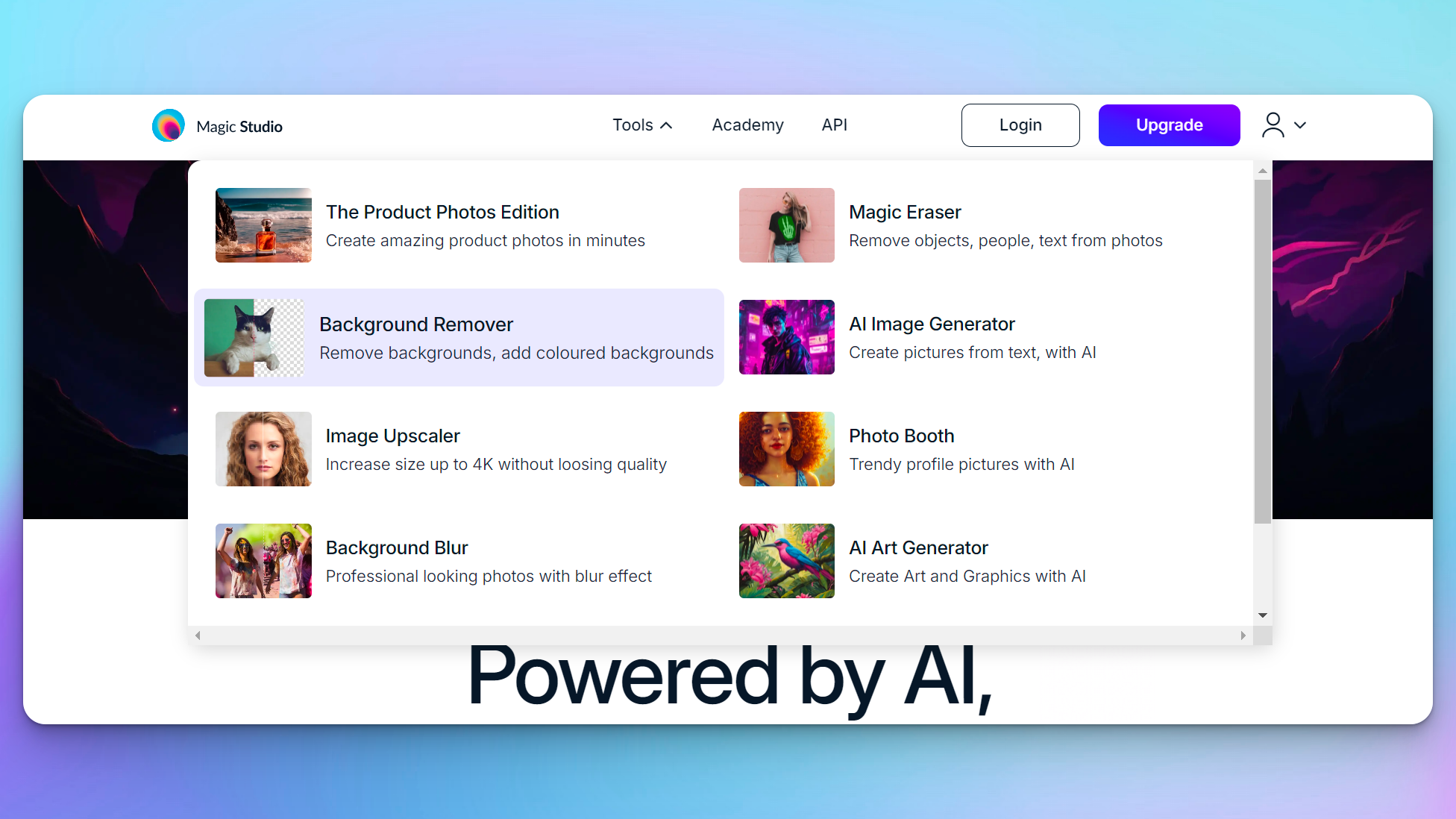1456x819 pixels.
Task: Expand the account dropdown chevron
Action: pos(1300,125)
